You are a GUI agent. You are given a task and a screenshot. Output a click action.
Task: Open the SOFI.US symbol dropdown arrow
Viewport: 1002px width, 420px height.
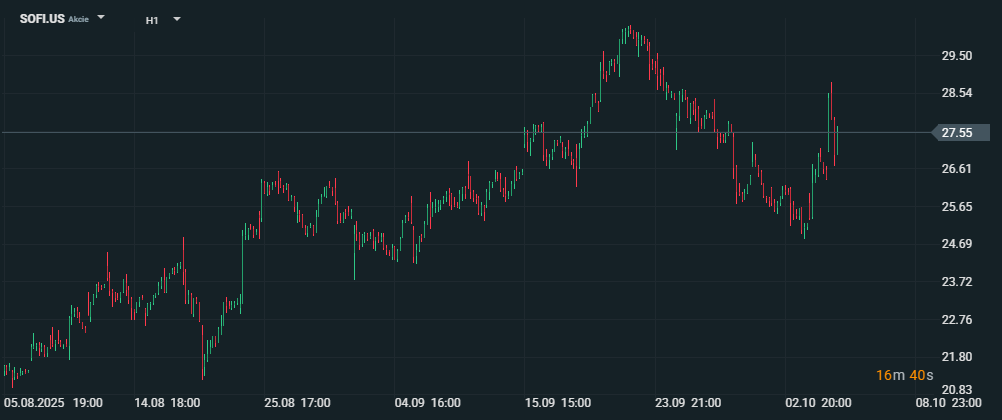(101, 18)
